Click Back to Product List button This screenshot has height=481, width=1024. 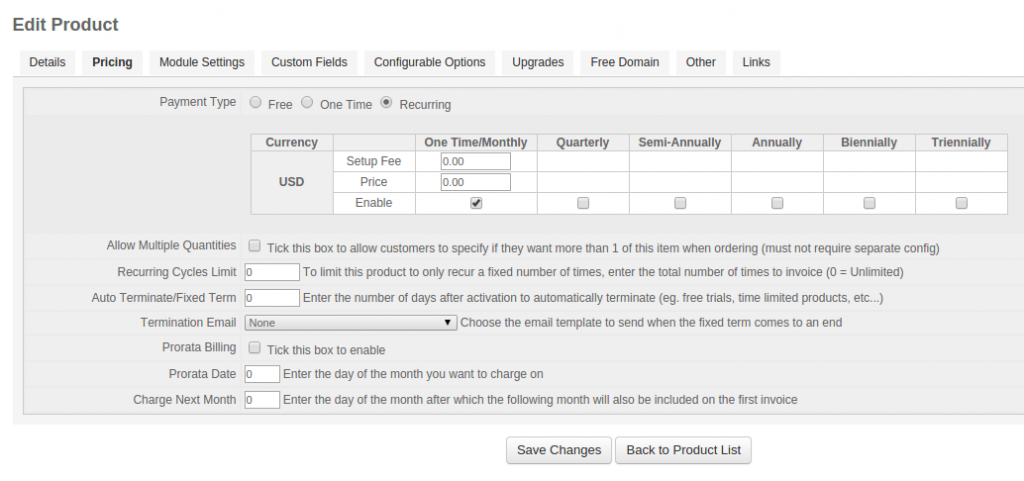[684, 450]
